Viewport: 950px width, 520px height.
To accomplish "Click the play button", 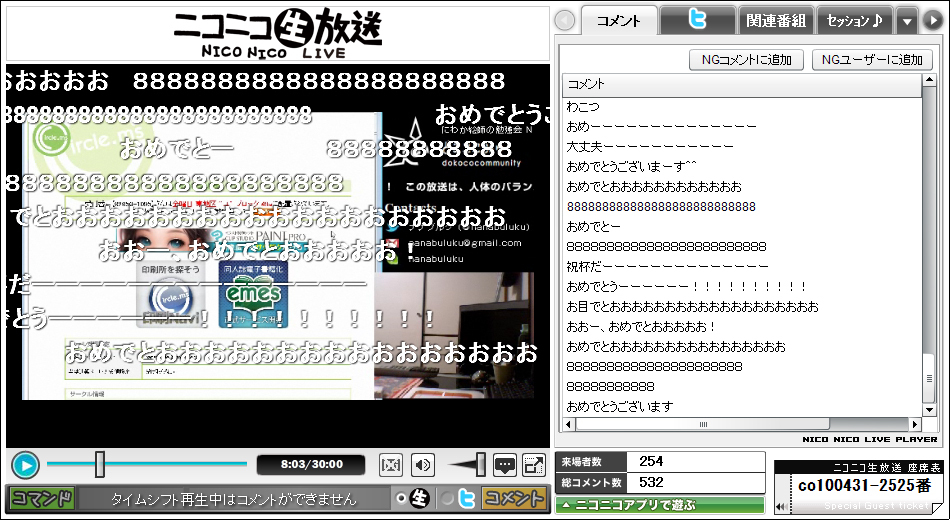I will click(25, 465).
